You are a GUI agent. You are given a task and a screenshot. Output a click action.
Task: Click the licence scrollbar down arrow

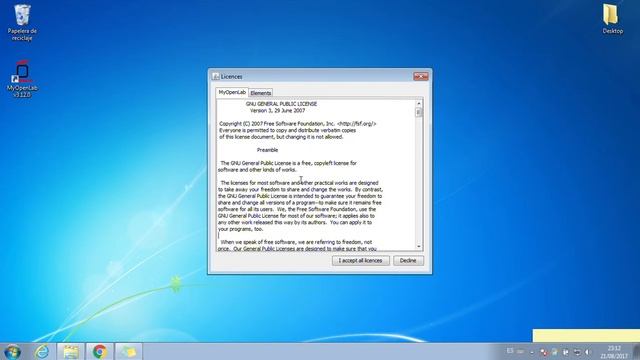(418, 247)
